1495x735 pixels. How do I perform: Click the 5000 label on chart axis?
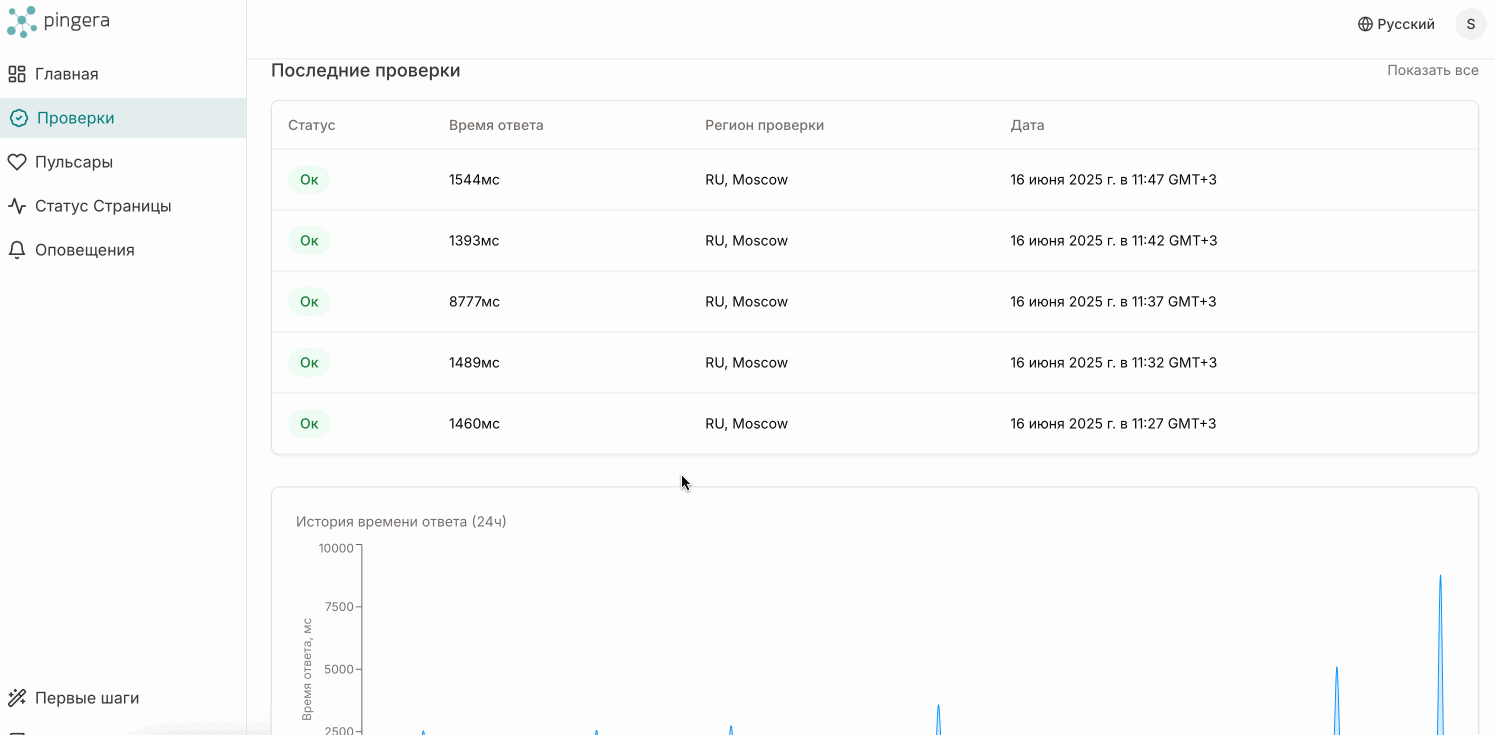[x=339, y=670]
